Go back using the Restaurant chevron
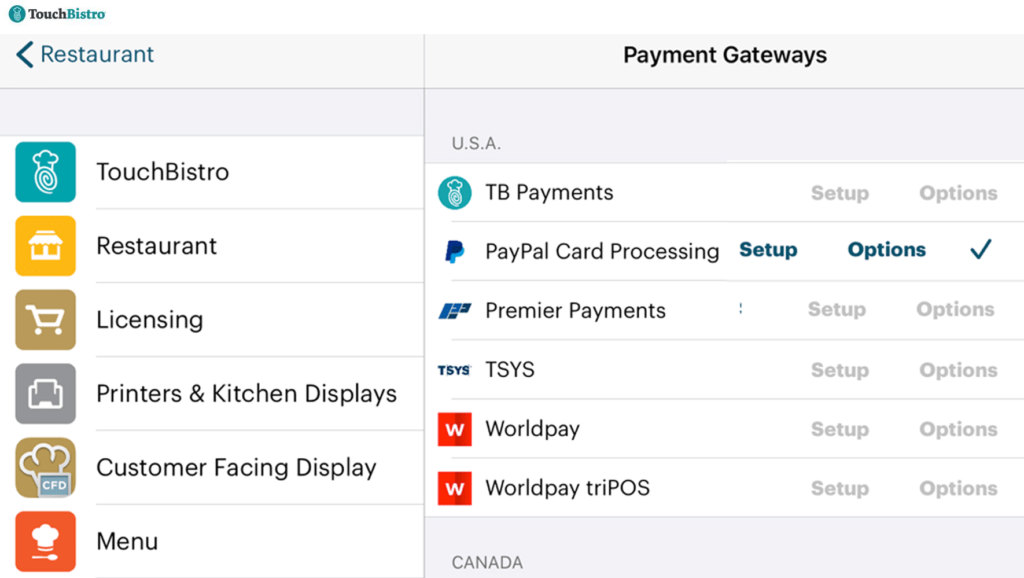The width and height of the screenshot is (1024, 578). pos(25,55)
